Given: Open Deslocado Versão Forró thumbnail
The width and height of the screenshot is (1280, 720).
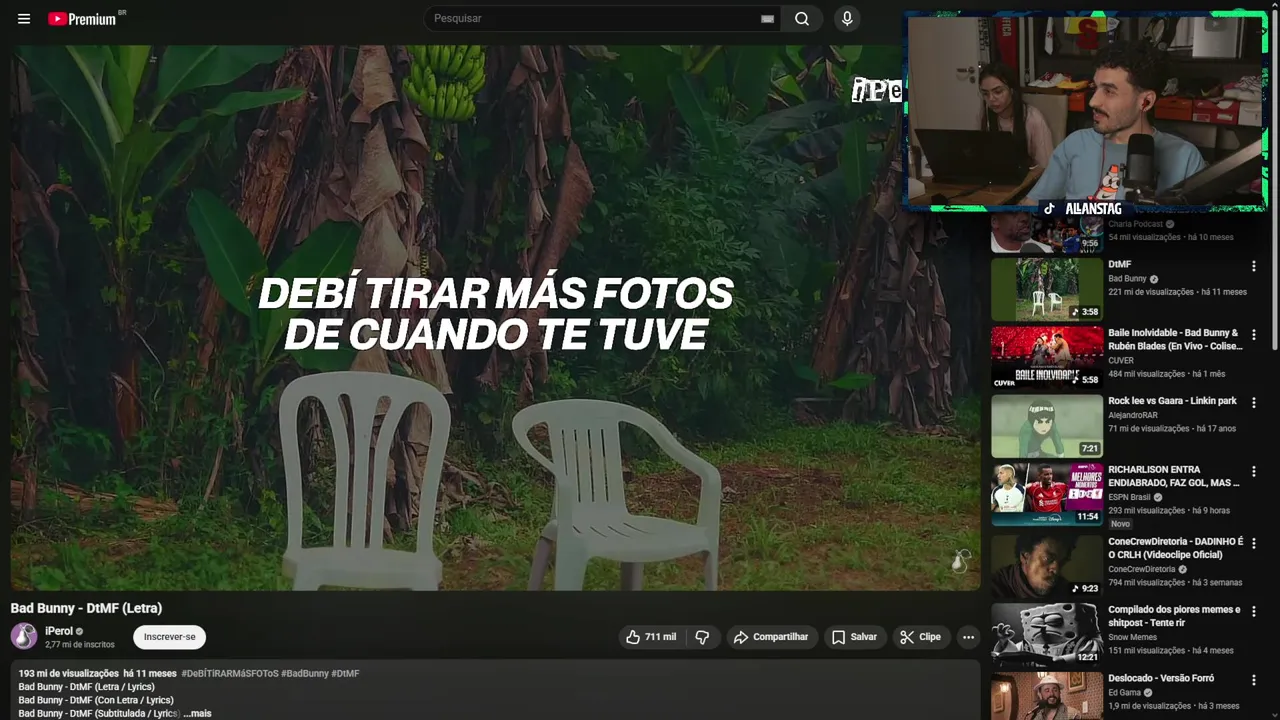Looking at the screenshot, I should (x=1047, y=696).
